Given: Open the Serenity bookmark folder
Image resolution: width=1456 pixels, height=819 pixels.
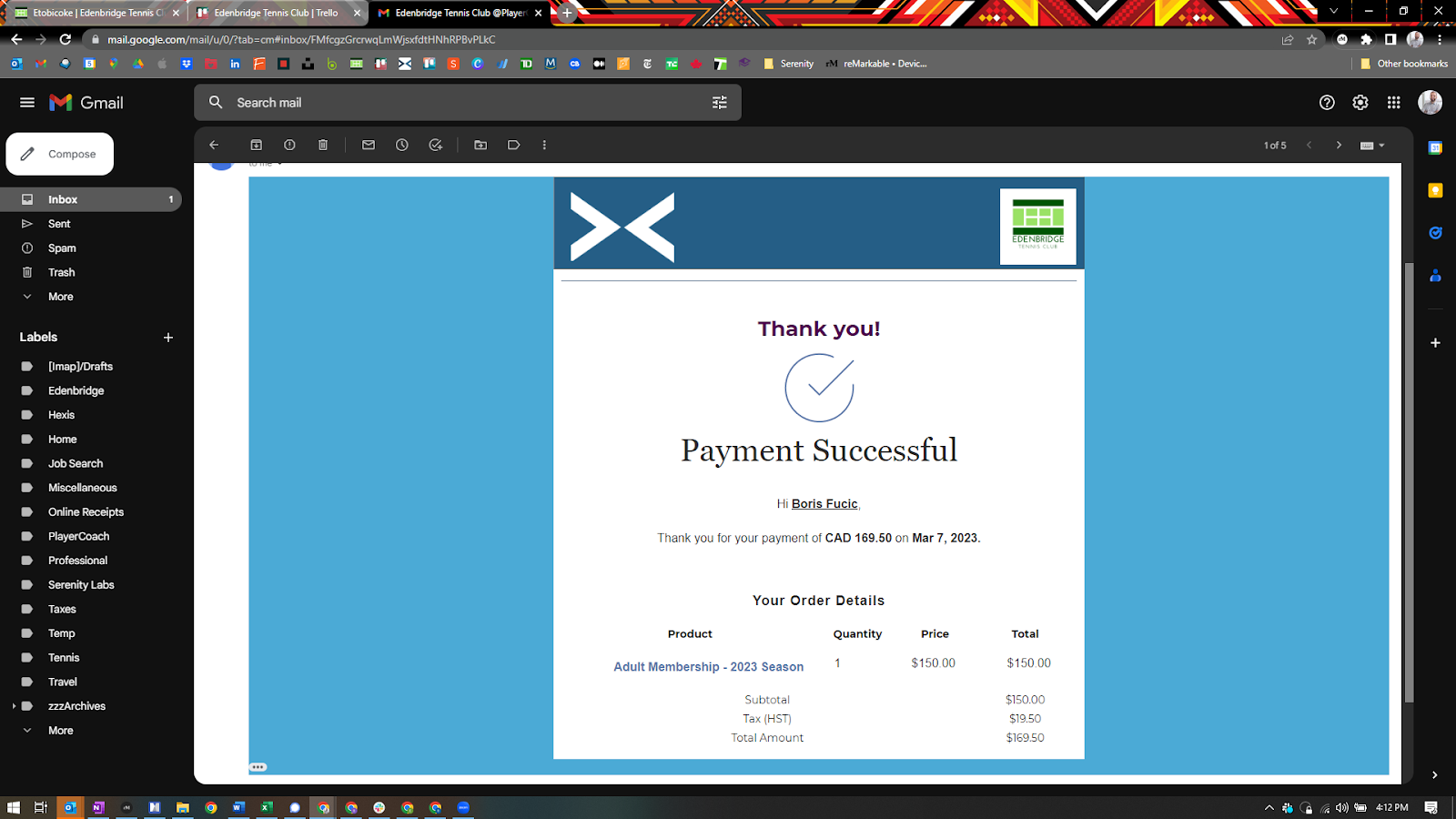Looking at the screenshot, I should [x=788, y=64].
